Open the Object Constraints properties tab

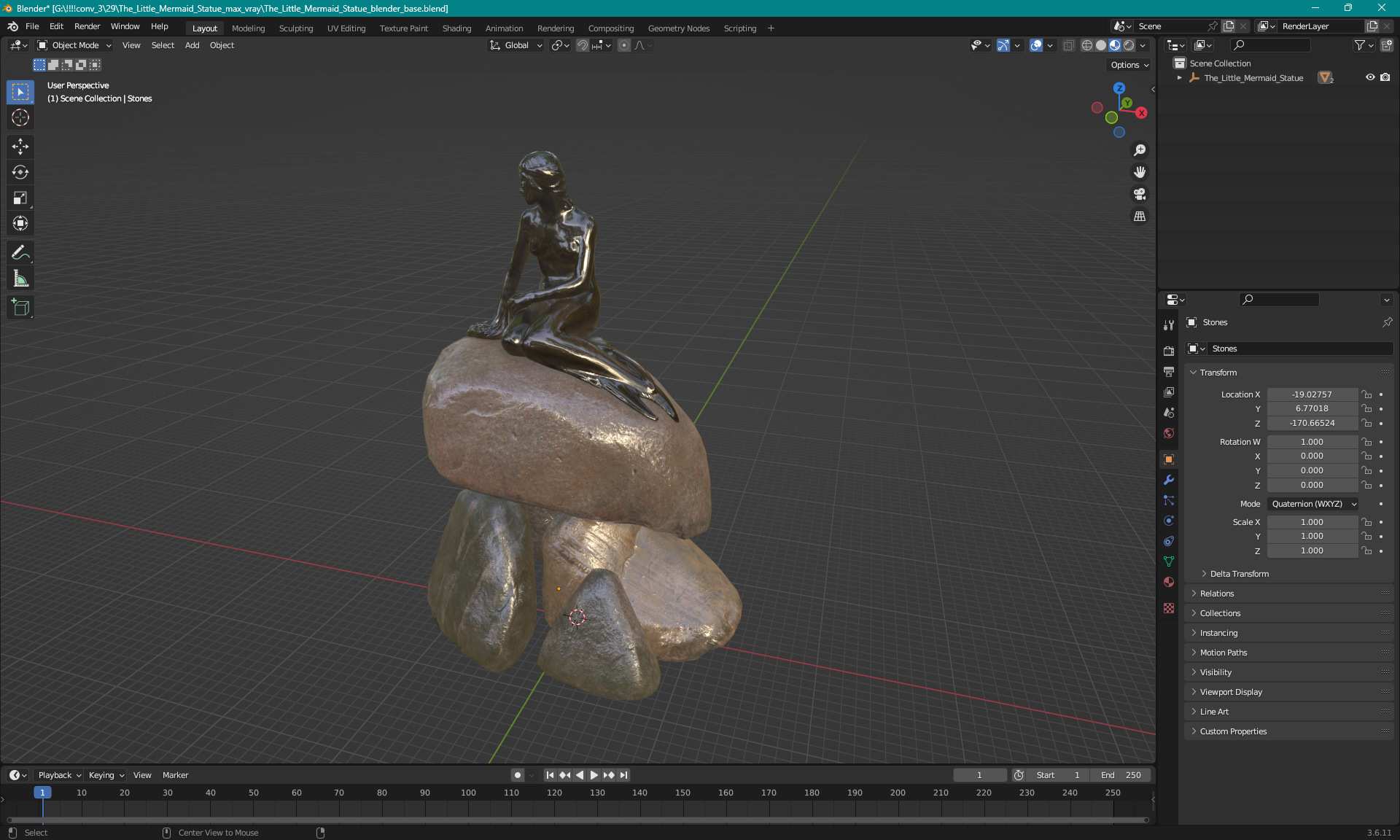1169,541
